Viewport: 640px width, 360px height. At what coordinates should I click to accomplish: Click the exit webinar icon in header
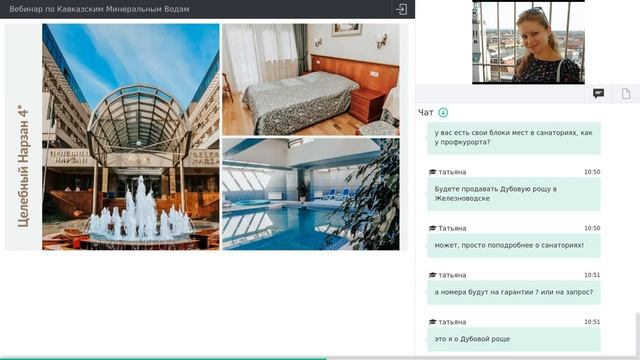(x=401, y=9)
